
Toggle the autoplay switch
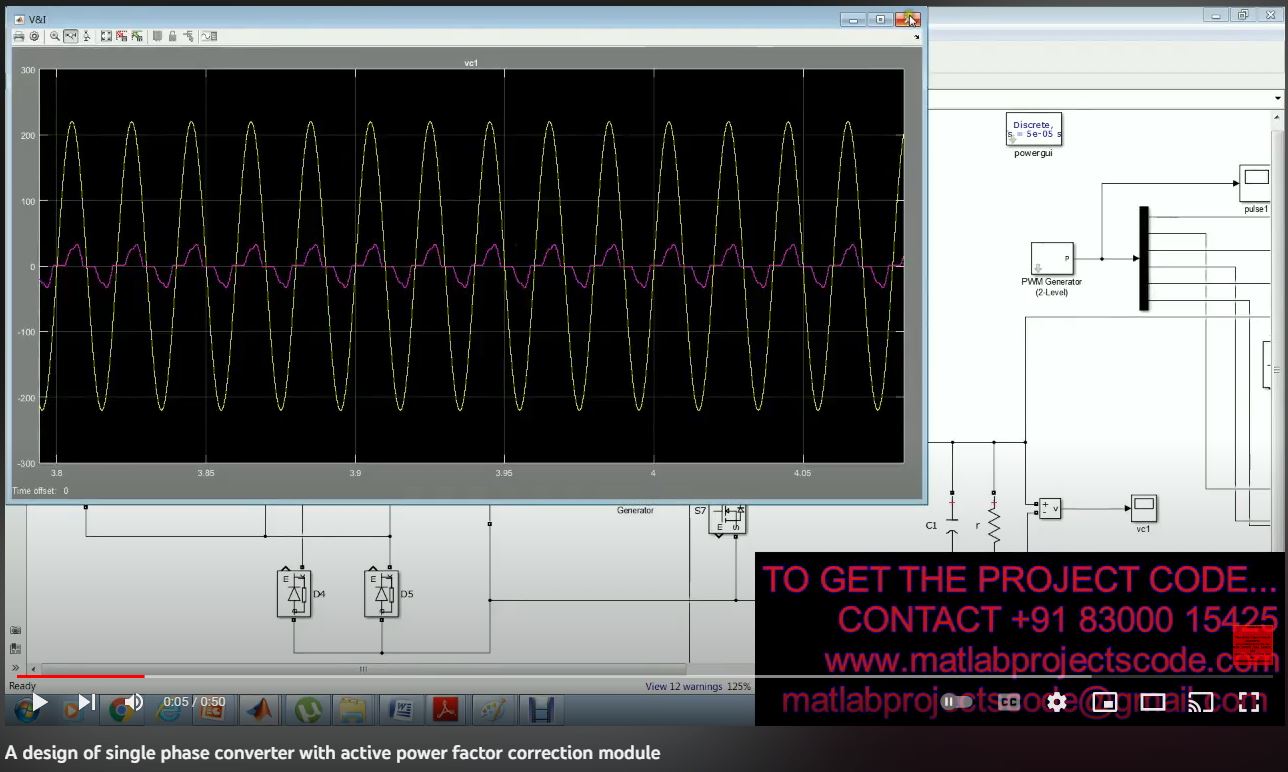(x=956, y=702)
